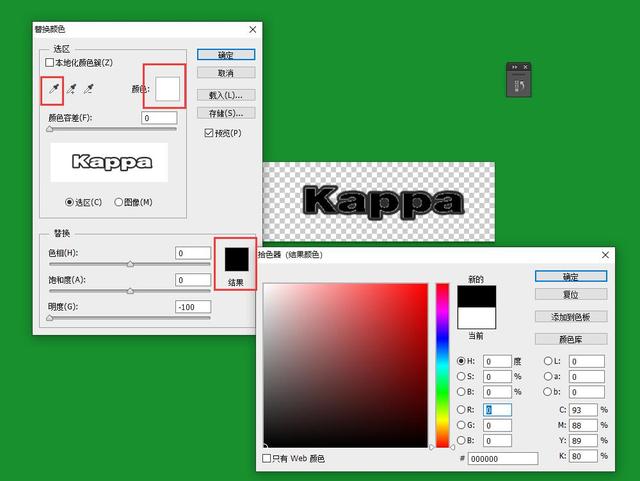640x481 pixels.
Task: Open 颜色库 color libraries button
Action: pyautogui.click(x=571, y=339)
